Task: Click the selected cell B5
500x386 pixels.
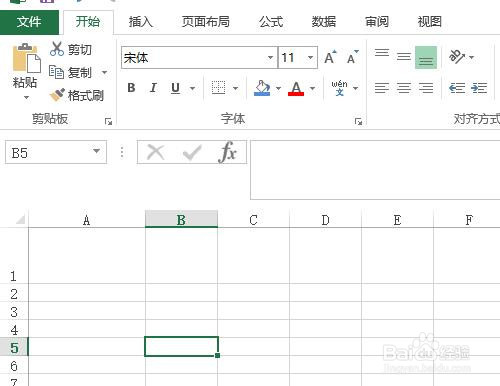Action: [x=181, y=347]
